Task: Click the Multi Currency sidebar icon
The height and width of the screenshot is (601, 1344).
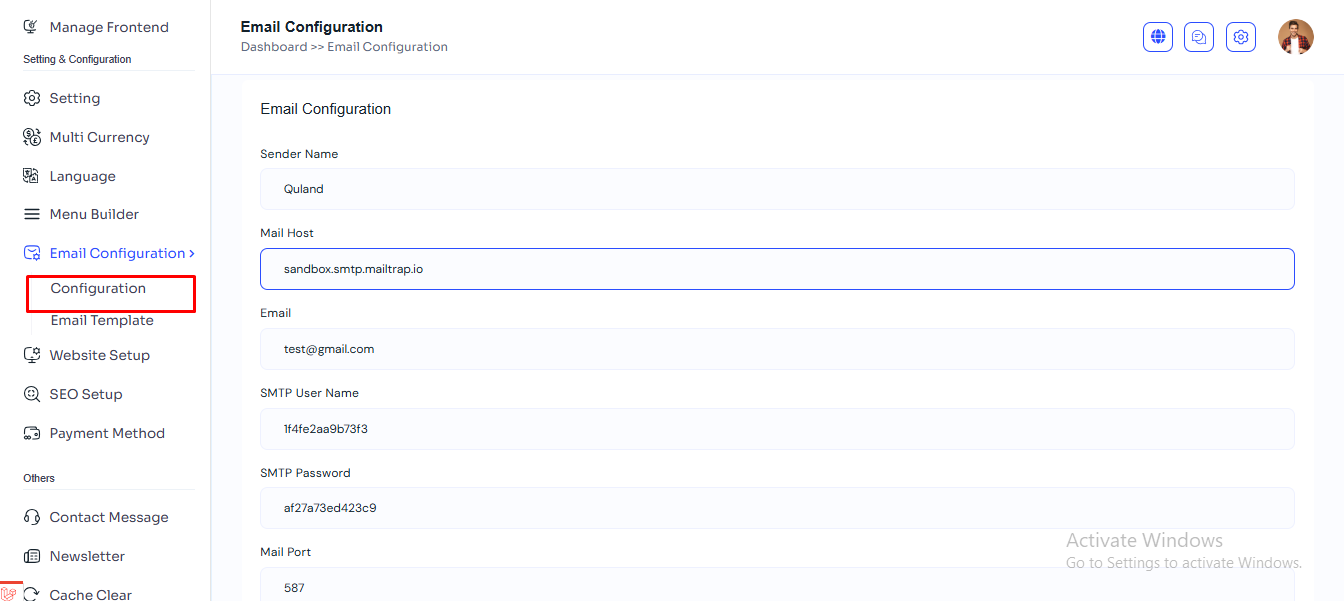Action: point(32,137)
